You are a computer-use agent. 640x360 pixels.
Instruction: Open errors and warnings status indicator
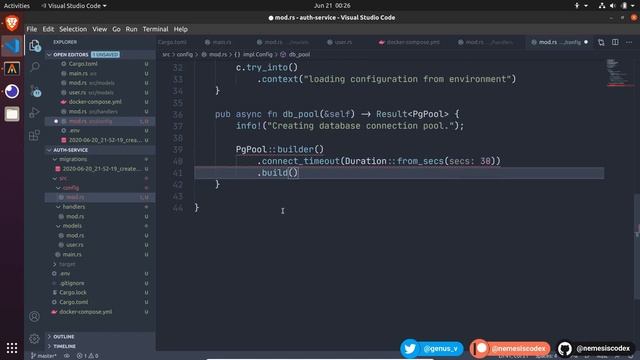pos(88,356)
